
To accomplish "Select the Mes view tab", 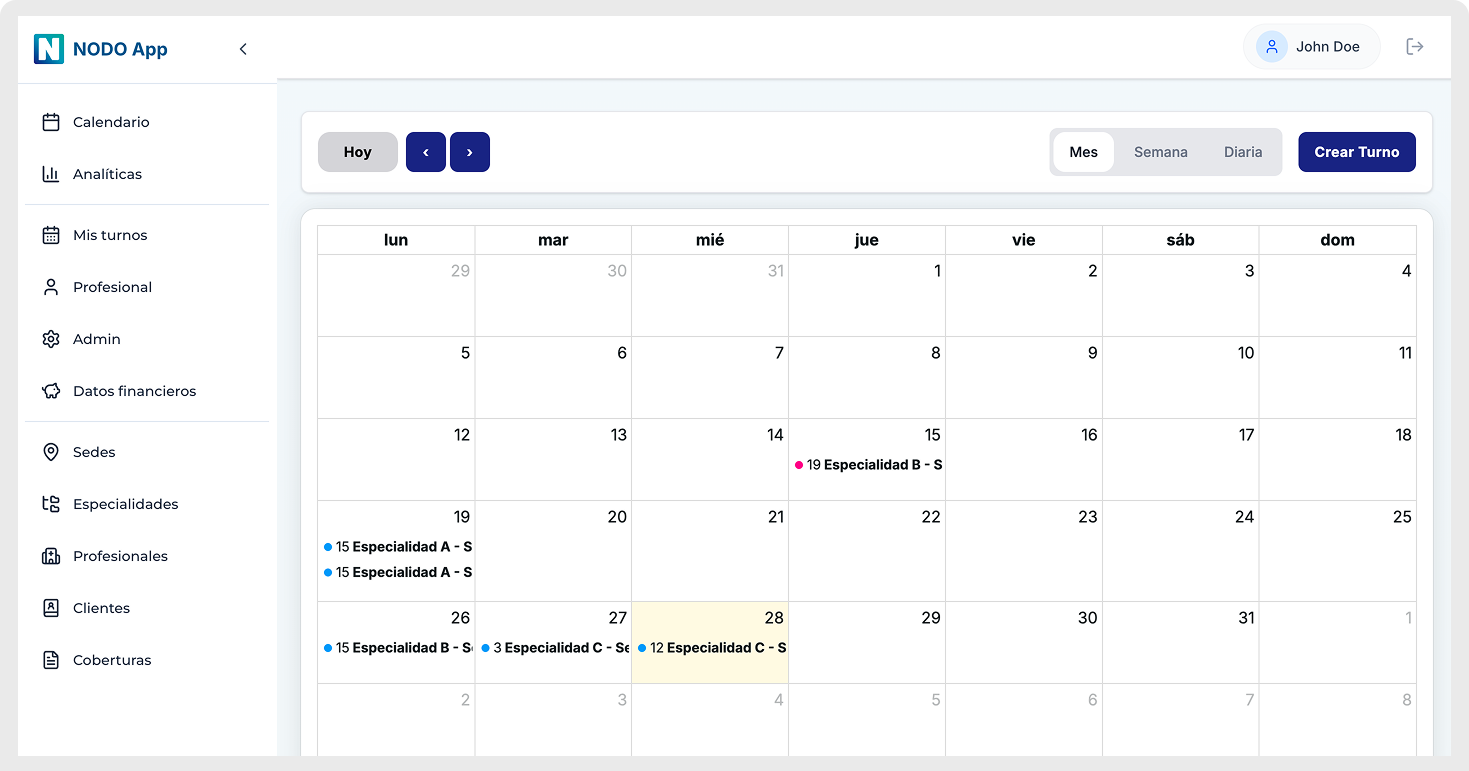I will (1083, 152).
